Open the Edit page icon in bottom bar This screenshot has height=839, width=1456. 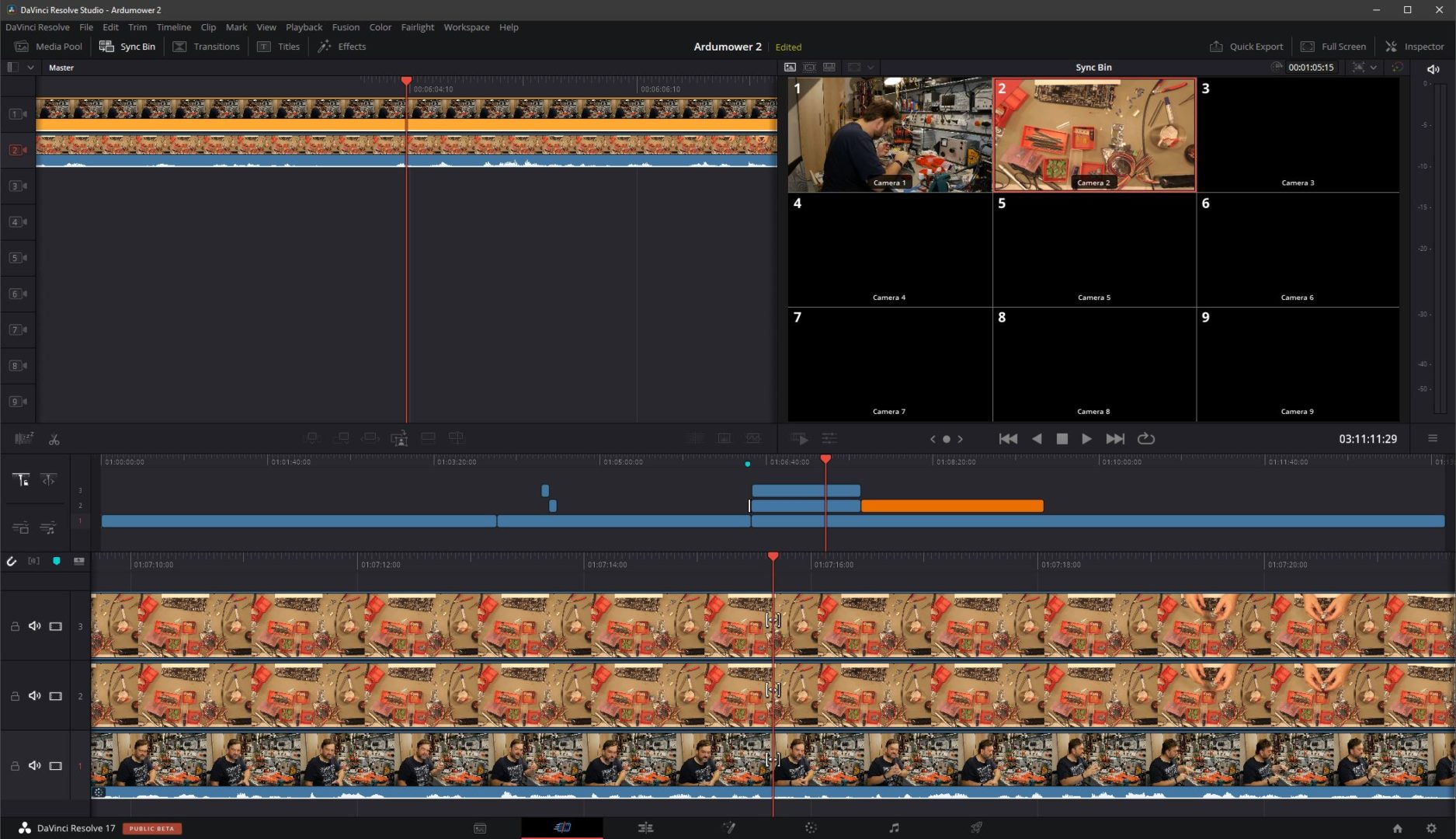click(645, 828)
